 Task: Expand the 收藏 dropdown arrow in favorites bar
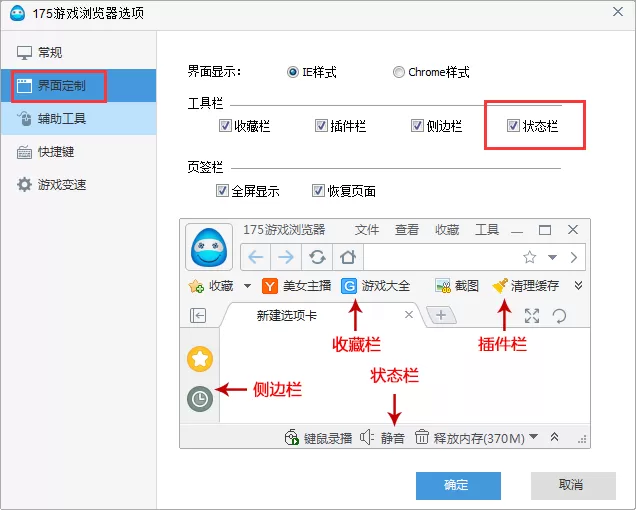click(247, 286)
